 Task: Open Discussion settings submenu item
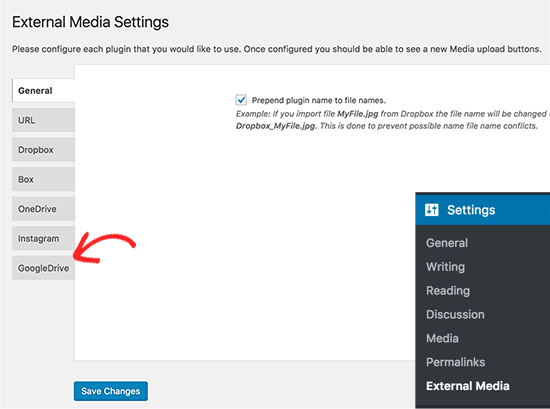click(x=455, y=314)
